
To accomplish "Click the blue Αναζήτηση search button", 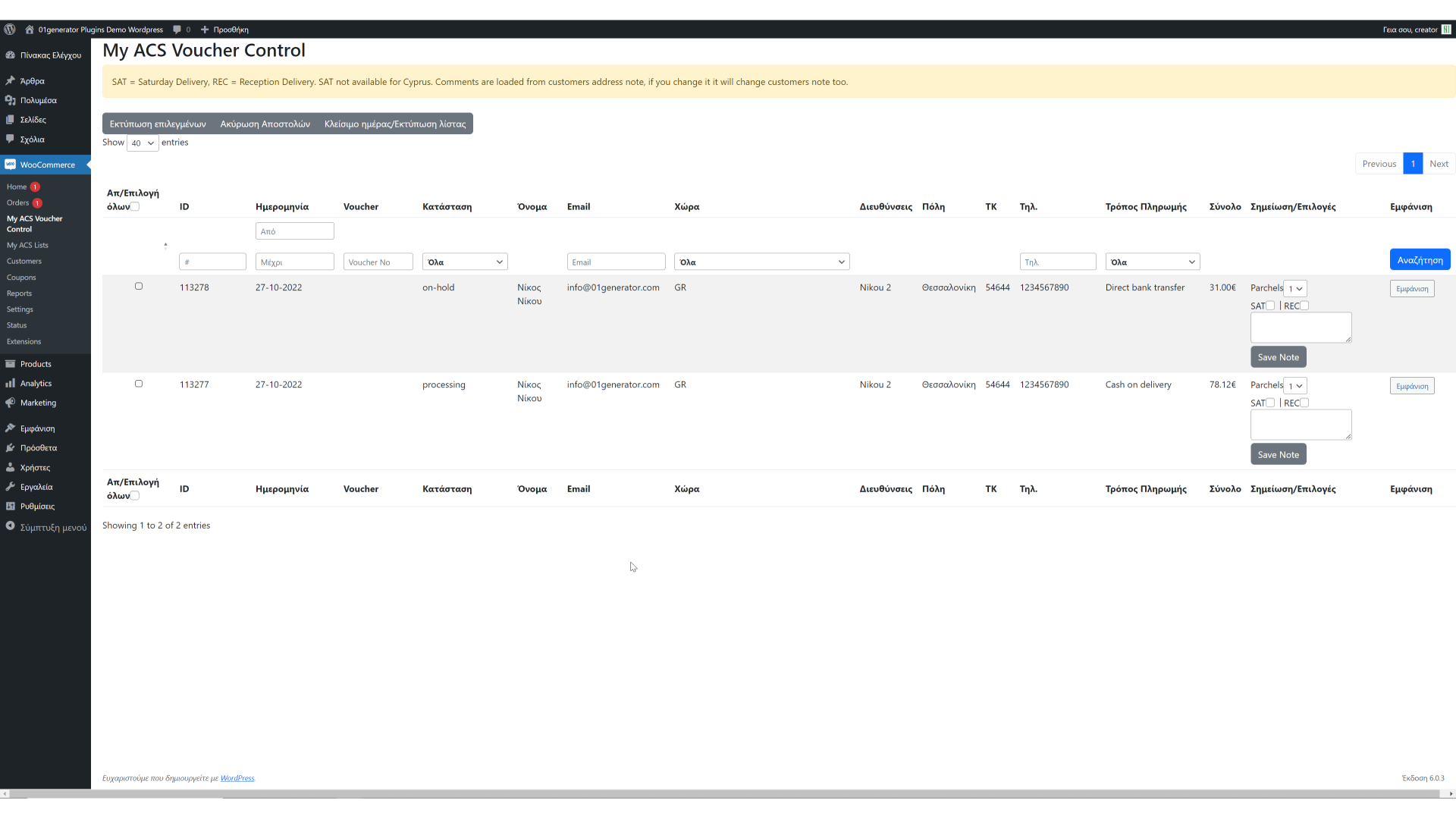I will (x=1420, y=259).
